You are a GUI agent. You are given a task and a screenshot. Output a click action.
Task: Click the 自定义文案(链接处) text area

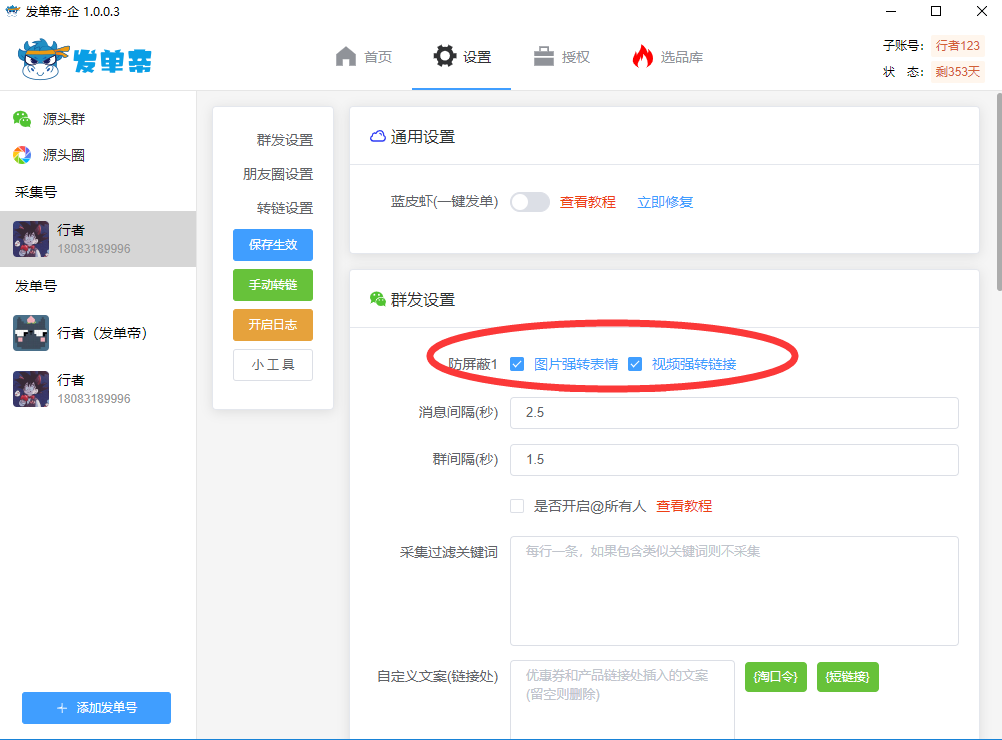tap(622, 700)
